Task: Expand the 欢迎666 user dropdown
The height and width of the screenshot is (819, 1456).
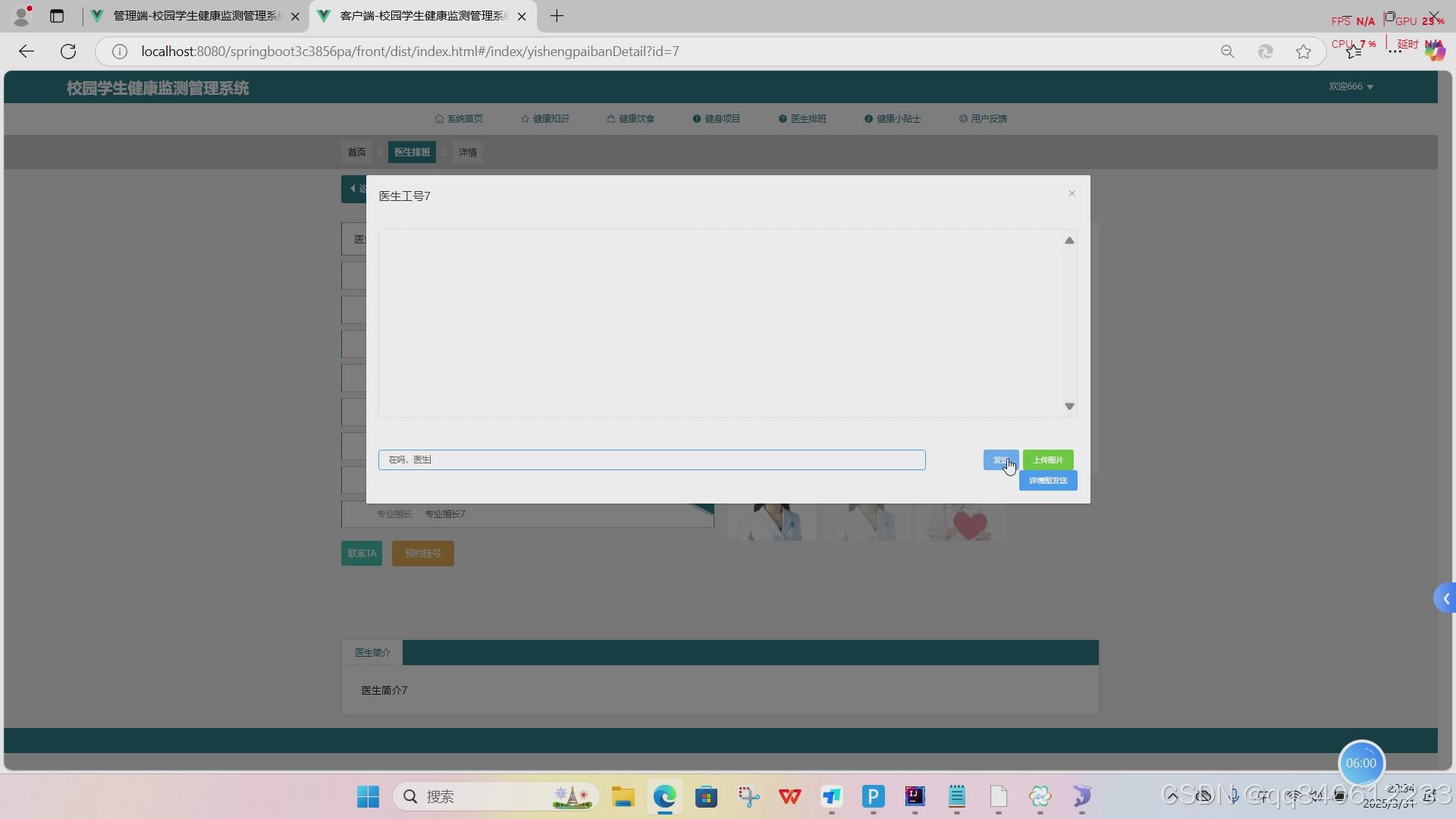Action: [1351, 86]
